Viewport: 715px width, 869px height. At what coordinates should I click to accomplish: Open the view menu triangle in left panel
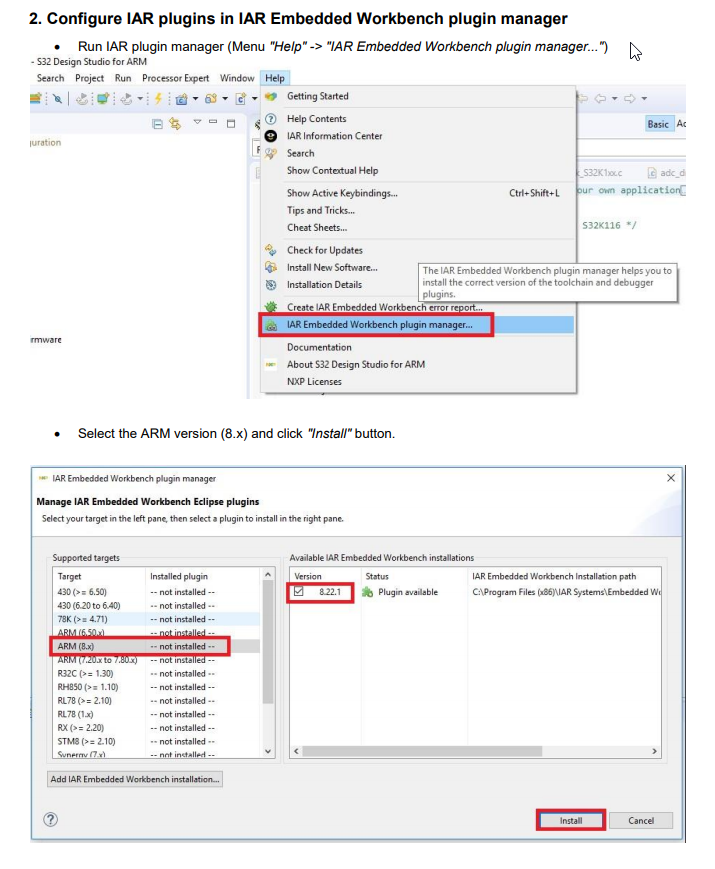pyautogui.click(x=197, y=121)
